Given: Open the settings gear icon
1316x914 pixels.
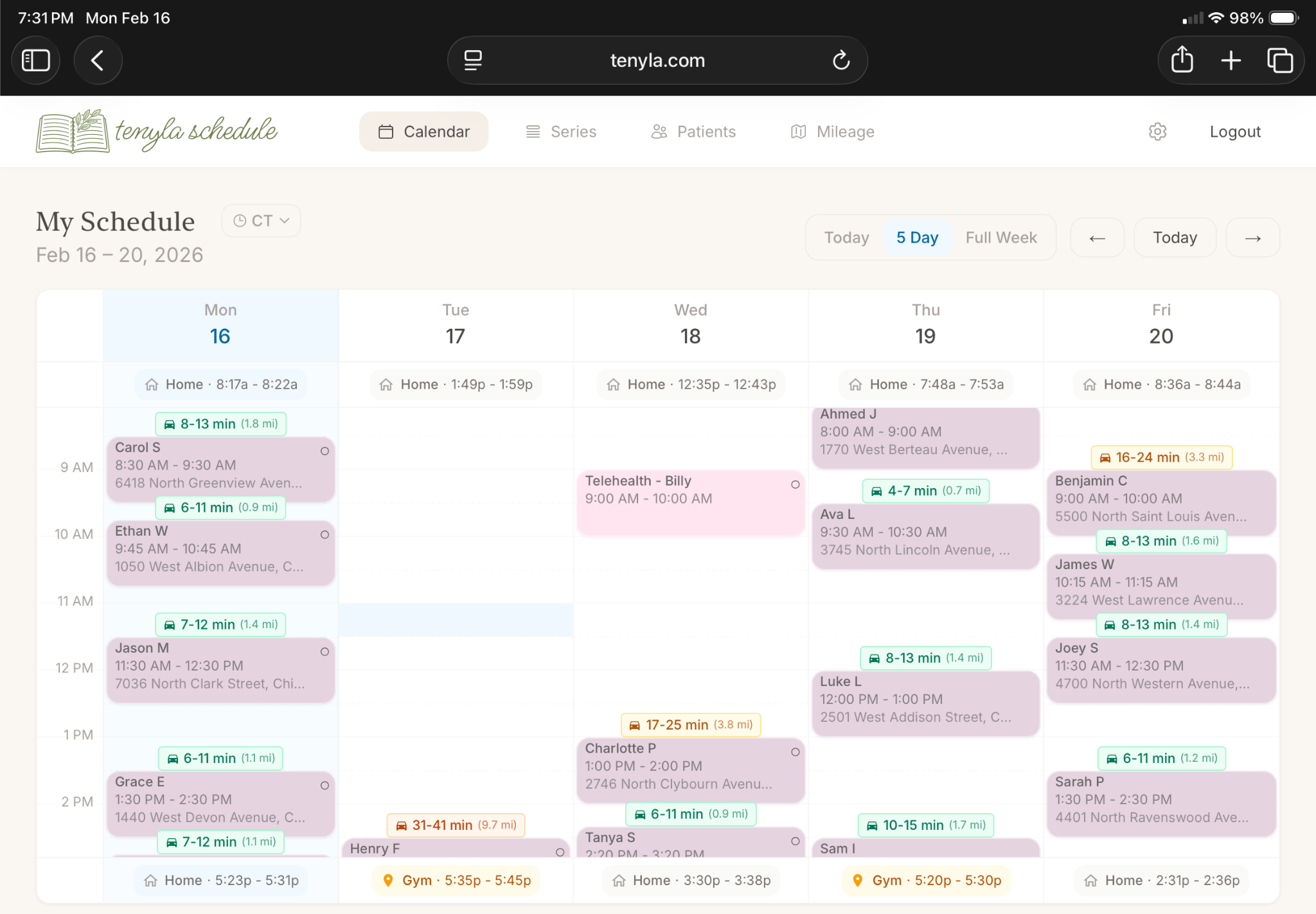Looking at the screenshot, I should [x=1157, y=131].
